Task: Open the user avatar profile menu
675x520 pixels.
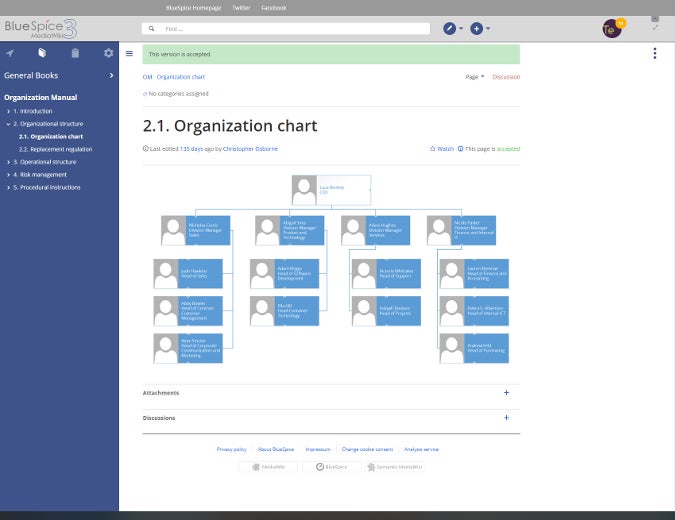Action: [x=612, y=29]
